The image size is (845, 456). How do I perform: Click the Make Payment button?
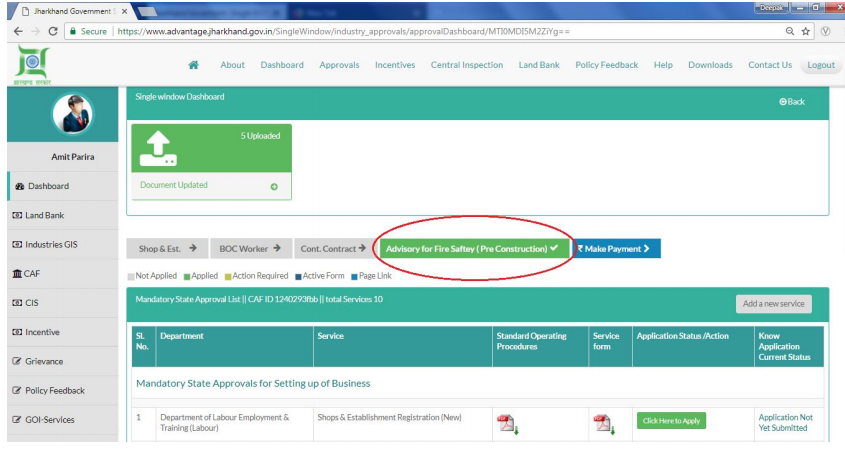616,248
